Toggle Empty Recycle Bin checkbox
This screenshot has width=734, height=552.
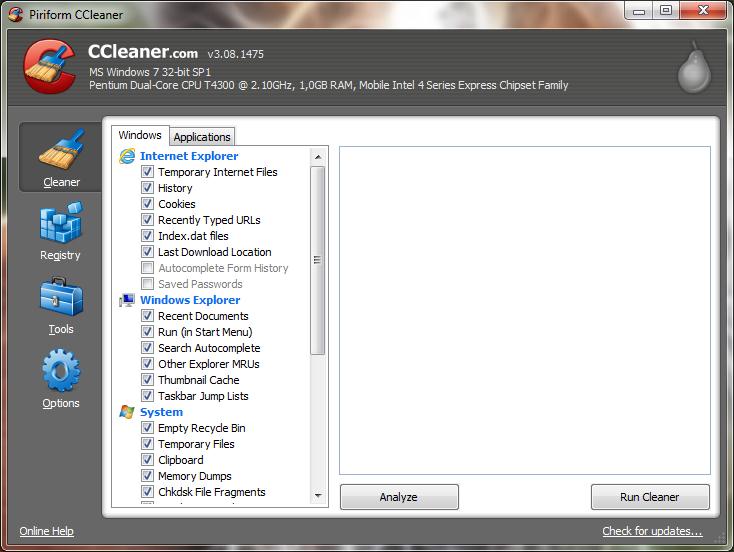(147, 428)
